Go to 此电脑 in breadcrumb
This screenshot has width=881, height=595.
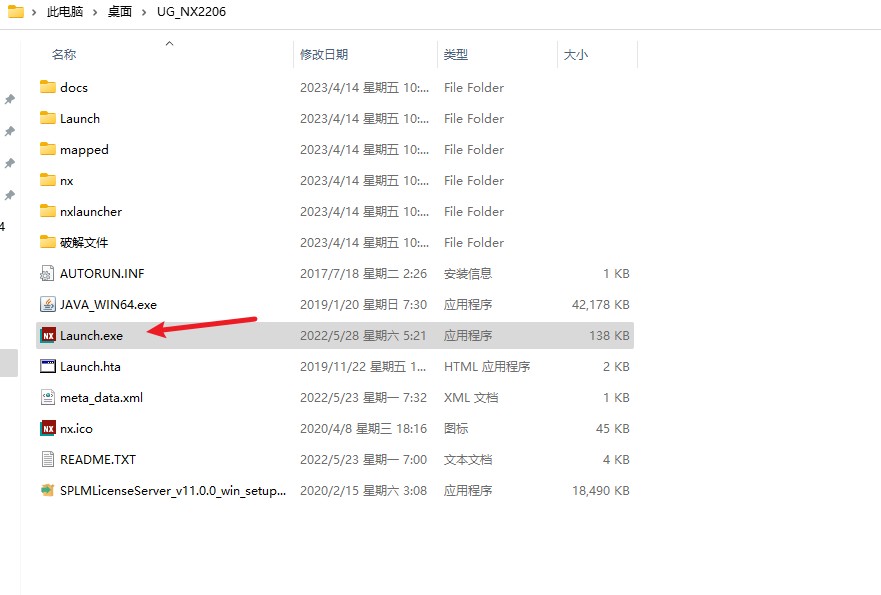click(x=65, y=11)
